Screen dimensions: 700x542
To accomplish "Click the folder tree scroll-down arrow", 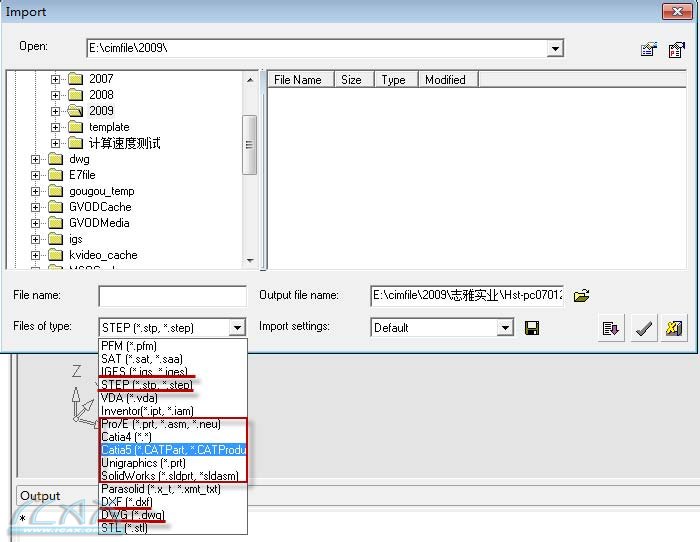I will coord(250,260).
